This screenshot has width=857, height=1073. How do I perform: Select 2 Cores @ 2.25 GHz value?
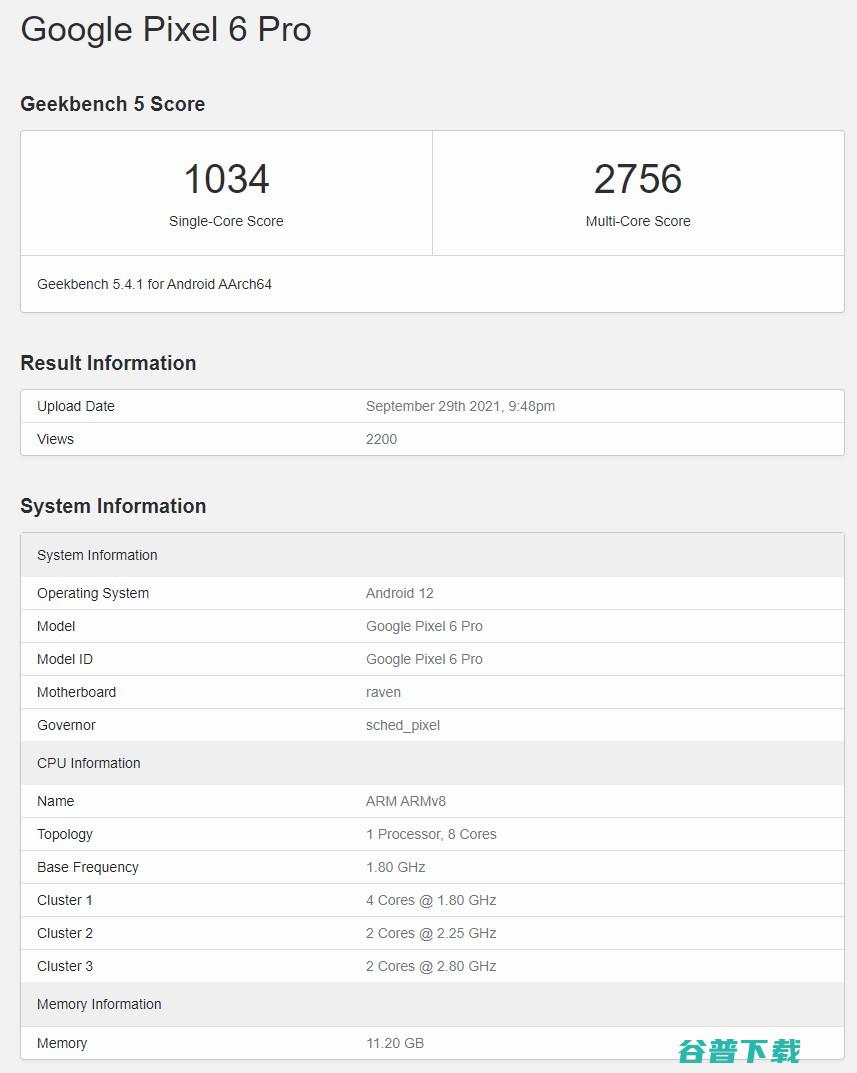point(431,933)
